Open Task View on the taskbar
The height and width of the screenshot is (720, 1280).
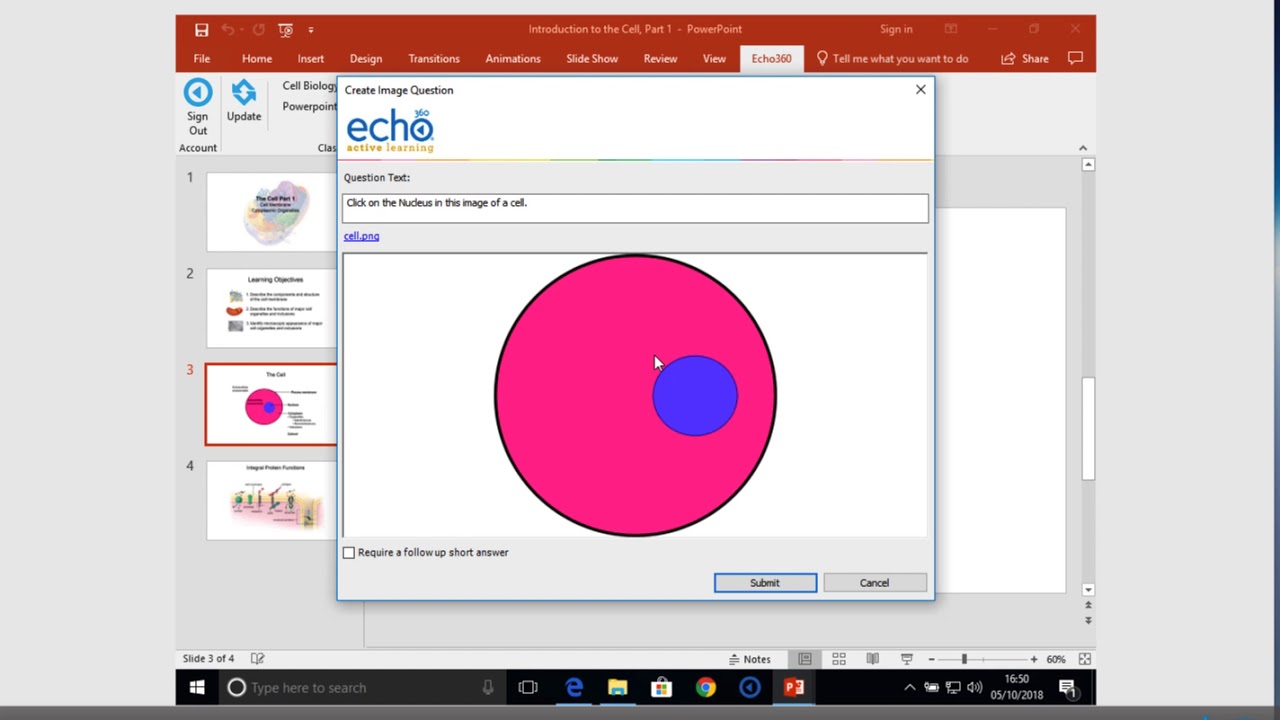pos(528,687)
